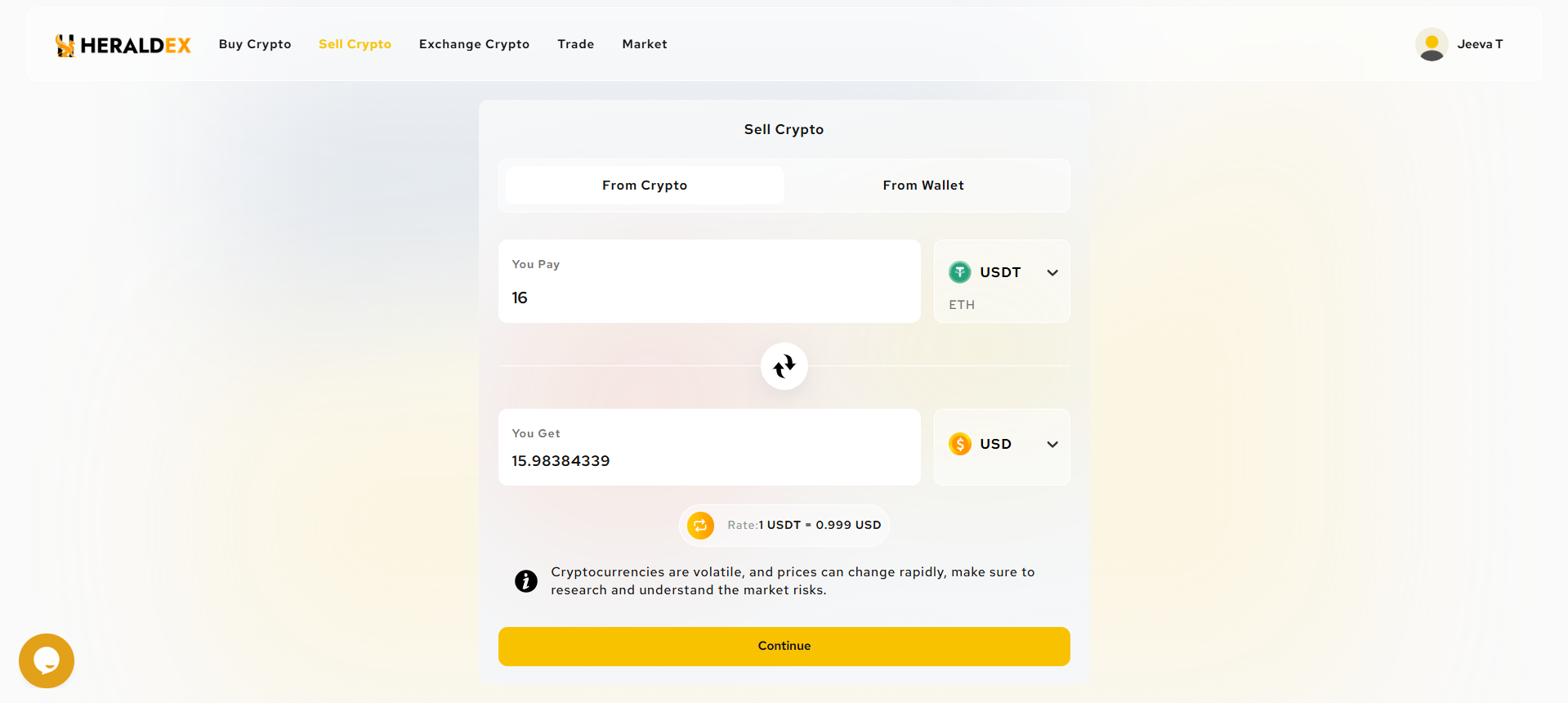This screenshot has width=1568, height=703.
Task: Switch to the From Wallet tab
Action: pyautogui.click(x=923, y=186)
